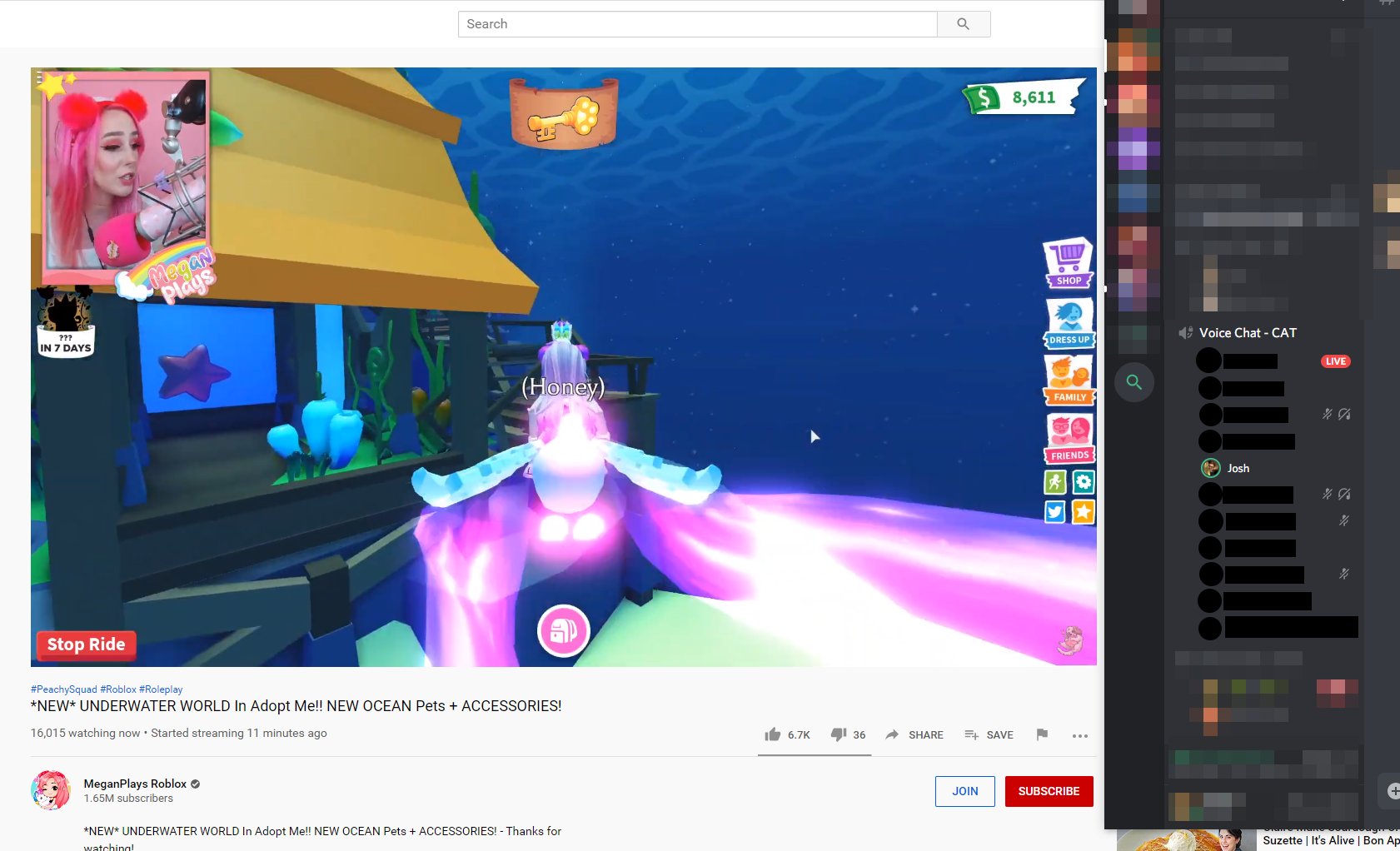Click the #PeachySquad hashtag
Viewport: 1400px width, 851px height.
click(64, 689)
